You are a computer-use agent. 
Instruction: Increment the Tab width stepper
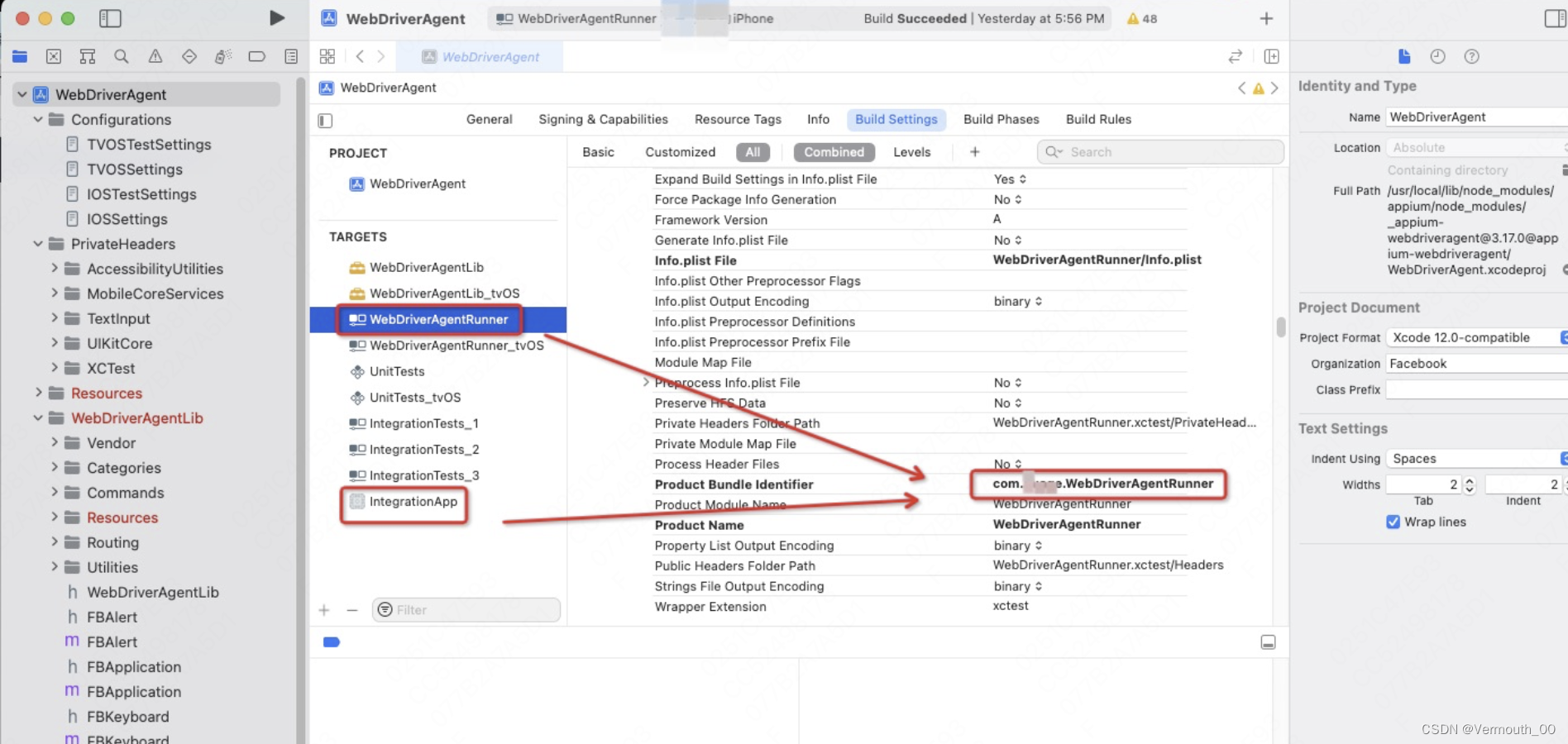[1470, 480]
